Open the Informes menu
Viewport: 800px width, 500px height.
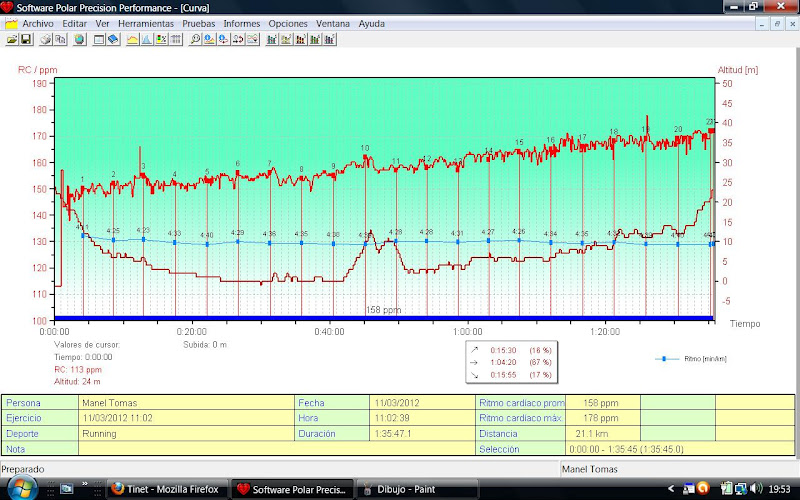(242, 23)
